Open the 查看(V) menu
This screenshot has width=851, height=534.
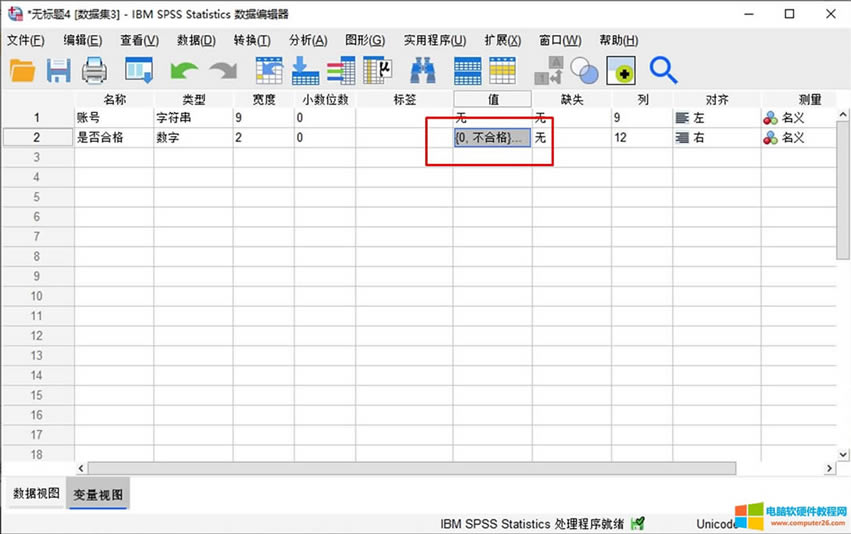pyautogui.click(x=139, y=40)
